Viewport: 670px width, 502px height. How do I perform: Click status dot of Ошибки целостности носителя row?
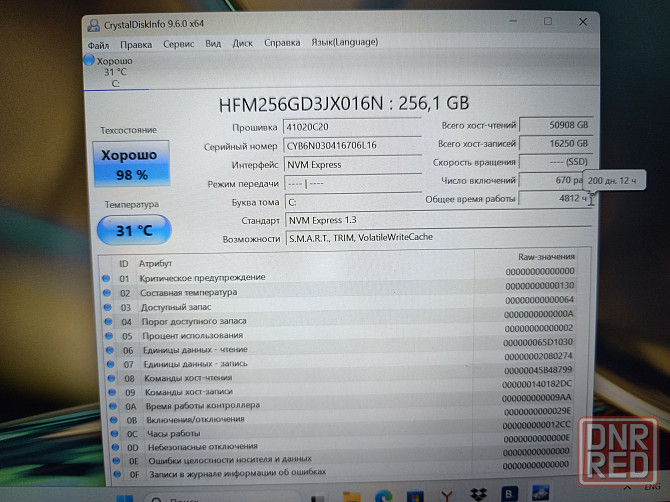[x=116, y=461]
